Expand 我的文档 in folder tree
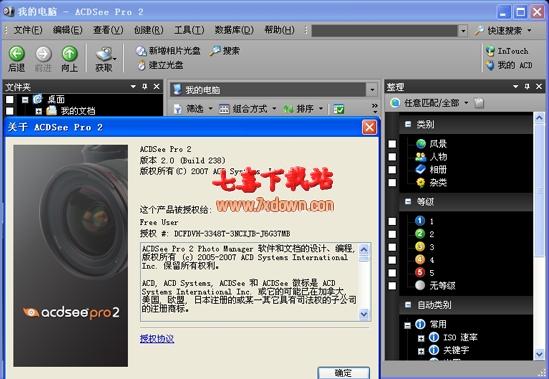The height and width of the screenshot is (379, 549). point(39,111)
